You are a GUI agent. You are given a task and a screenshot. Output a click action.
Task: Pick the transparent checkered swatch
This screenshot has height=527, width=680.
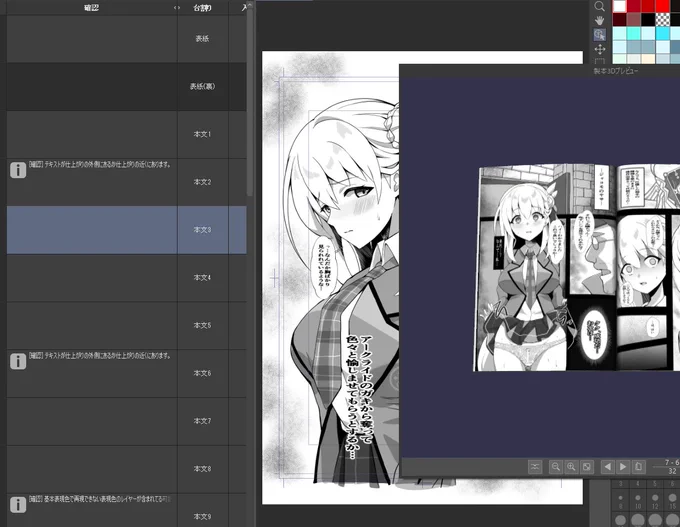(662, 20)
